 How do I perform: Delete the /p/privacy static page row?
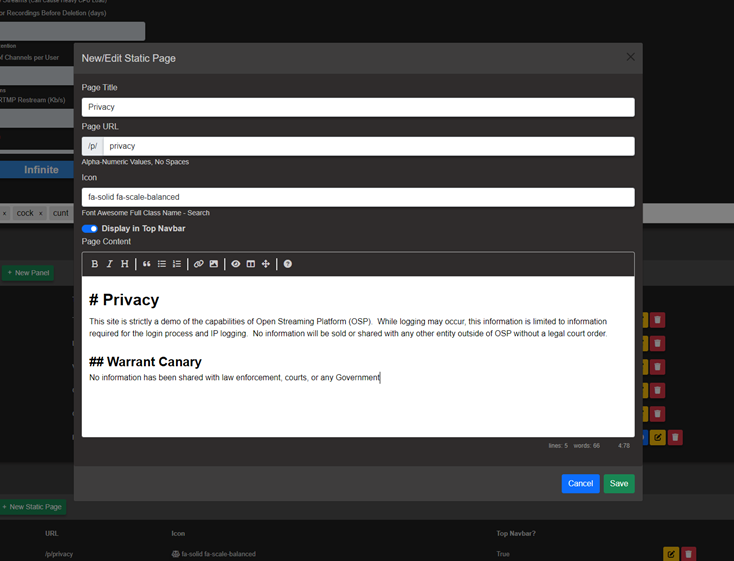tap(688, 554)
